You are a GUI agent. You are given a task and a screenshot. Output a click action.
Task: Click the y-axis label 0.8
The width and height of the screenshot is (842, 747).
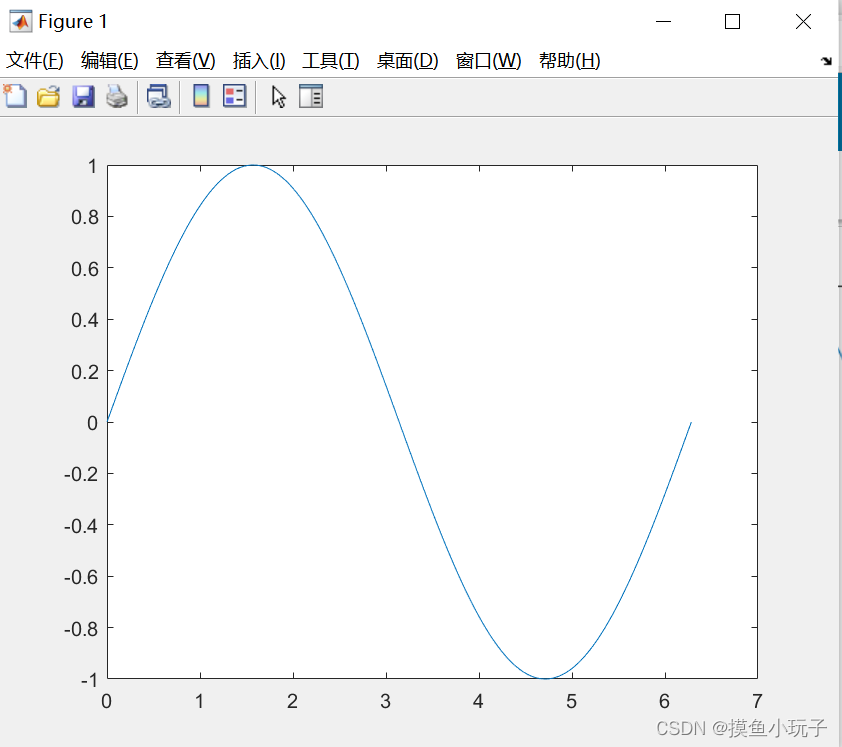coord(85,217)
